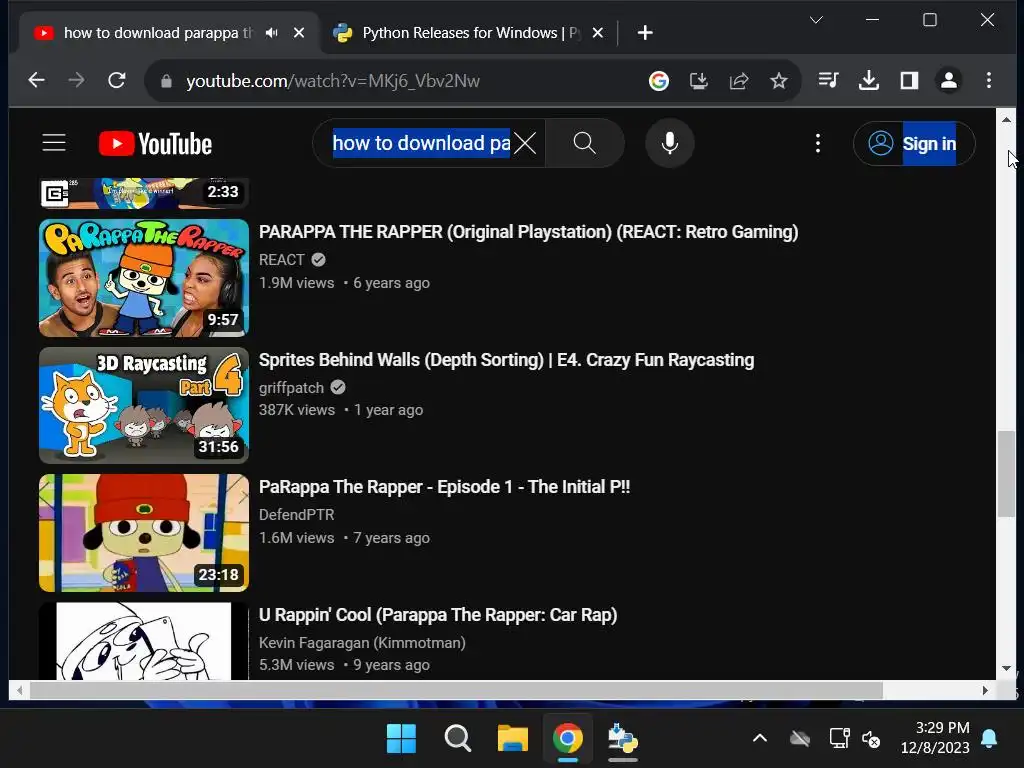Open a new browser tab
Image resolution: width=1024 pixels, height=768 pixels.
[x=645, y=33]
